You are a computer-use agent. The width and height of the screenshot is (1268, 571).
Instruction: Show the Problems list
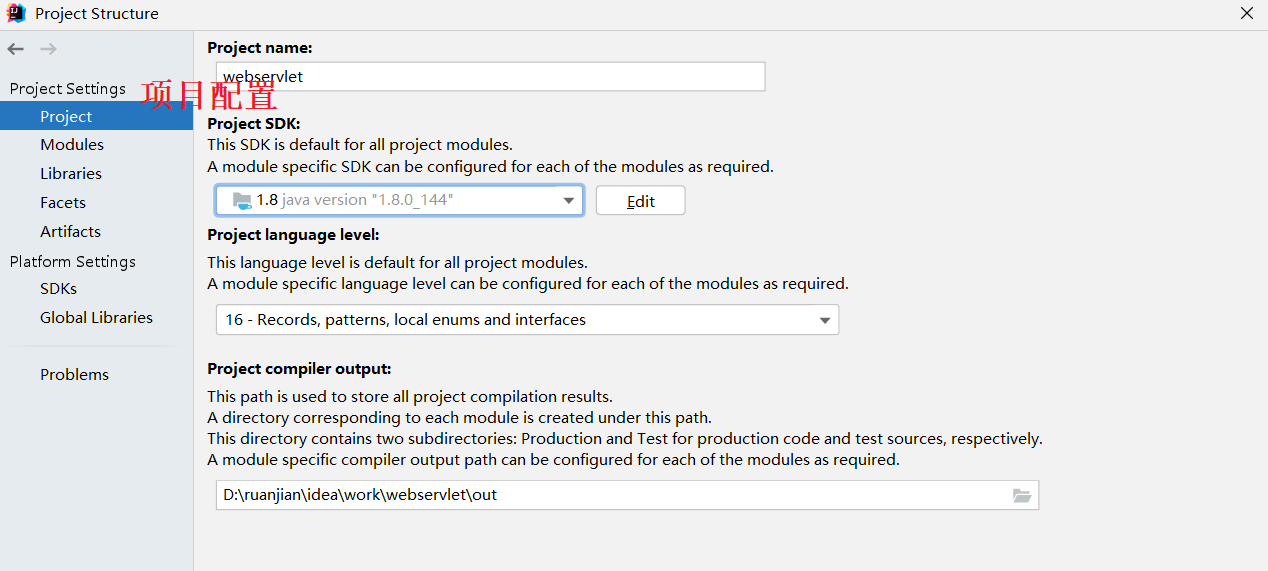point(74,375)
